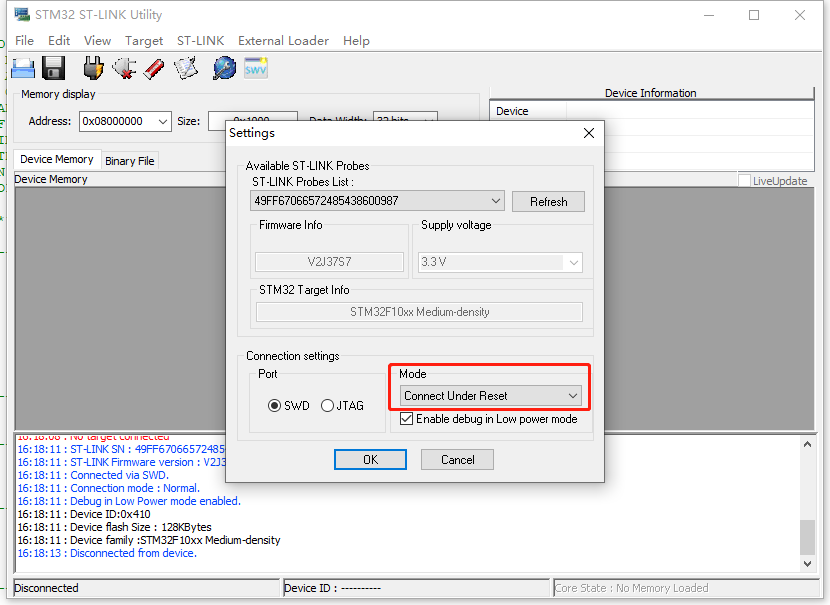Open the External Loader menu
The height and width of the screenshot is (605, 830).
(283, 41)
